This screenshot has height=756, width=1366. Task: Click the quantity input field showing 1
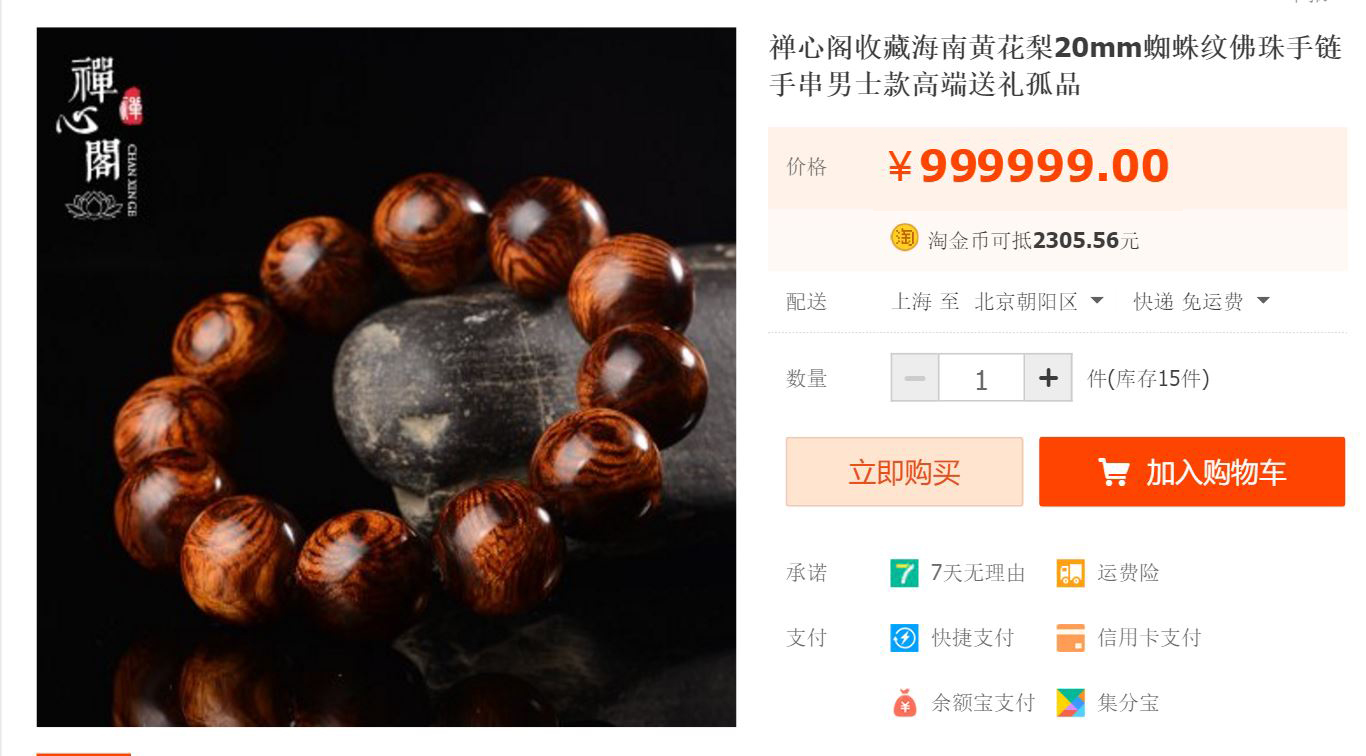pos(981,378)
